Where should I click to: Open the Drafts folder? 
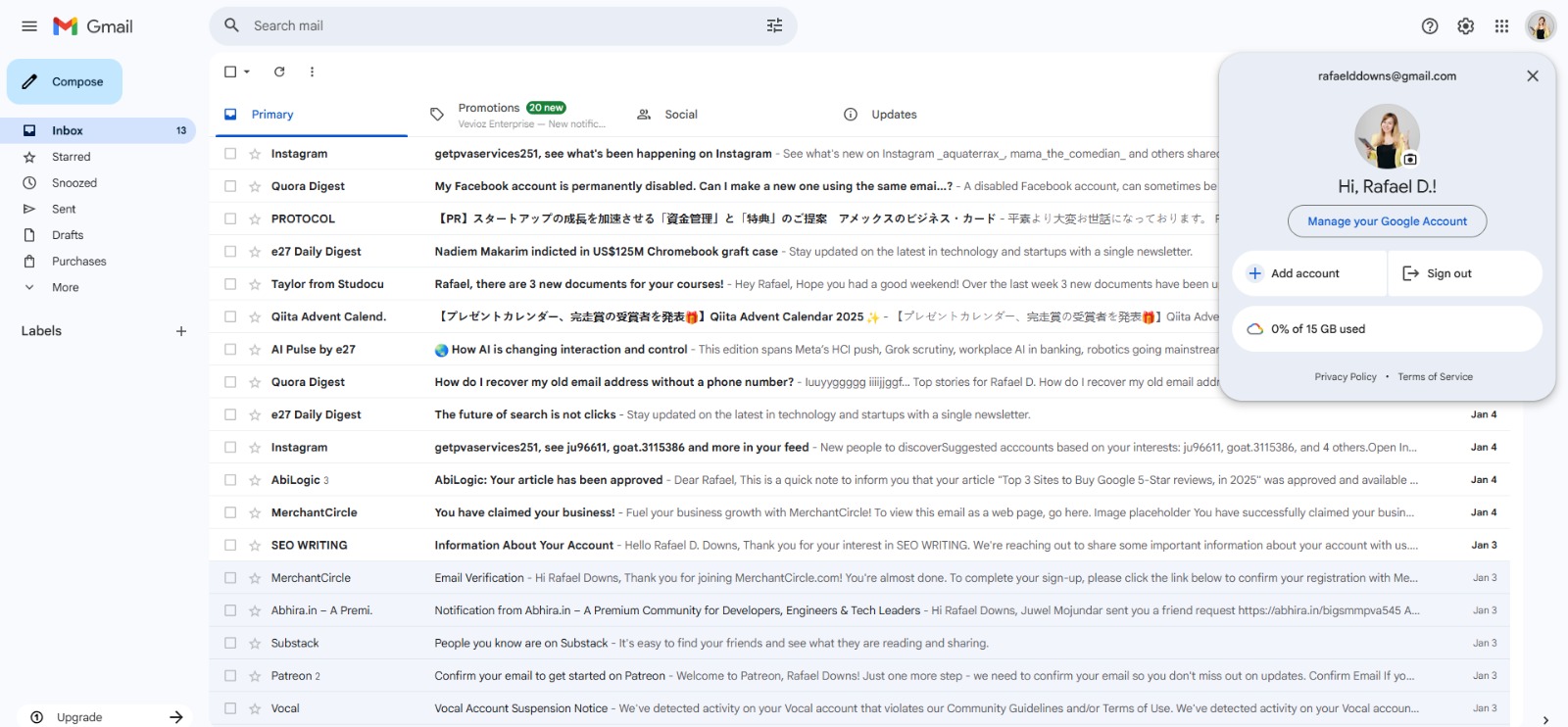[x=98, y=235]
